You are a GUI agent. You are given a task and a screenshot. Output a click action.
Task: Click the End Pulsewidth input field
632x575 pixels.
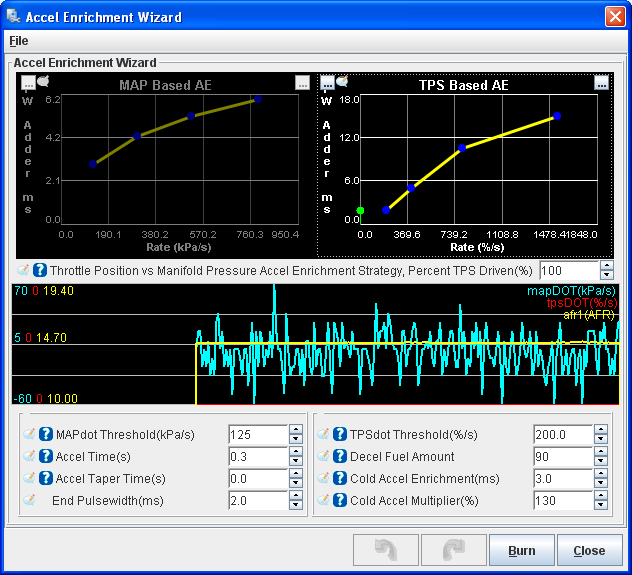[x=257, y=500]
